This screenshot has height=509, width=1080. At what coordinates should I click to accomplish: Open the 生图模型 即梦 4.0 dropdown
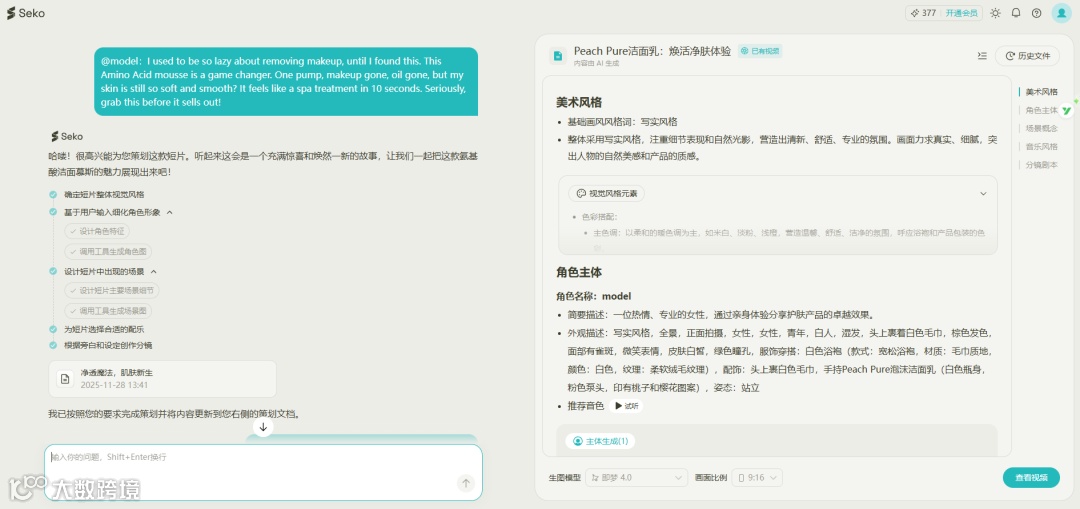click(x=636, y=477)
